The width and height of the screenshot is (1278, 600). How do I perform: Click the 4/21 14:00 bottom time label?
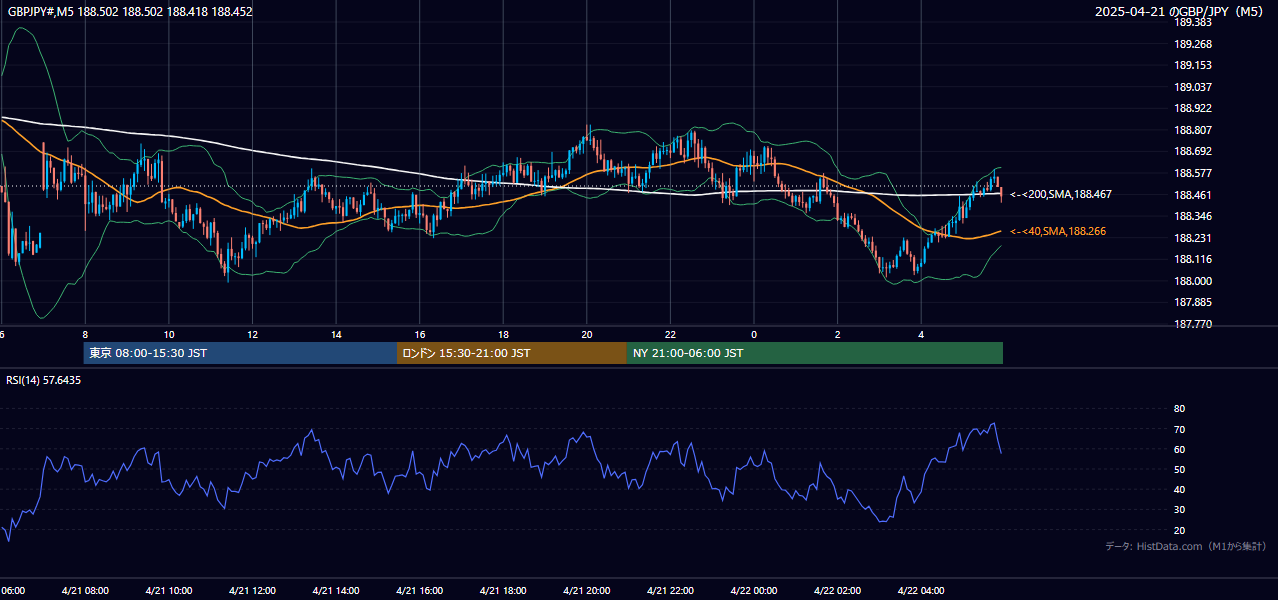pyautogui.click(x=336, y=591)
